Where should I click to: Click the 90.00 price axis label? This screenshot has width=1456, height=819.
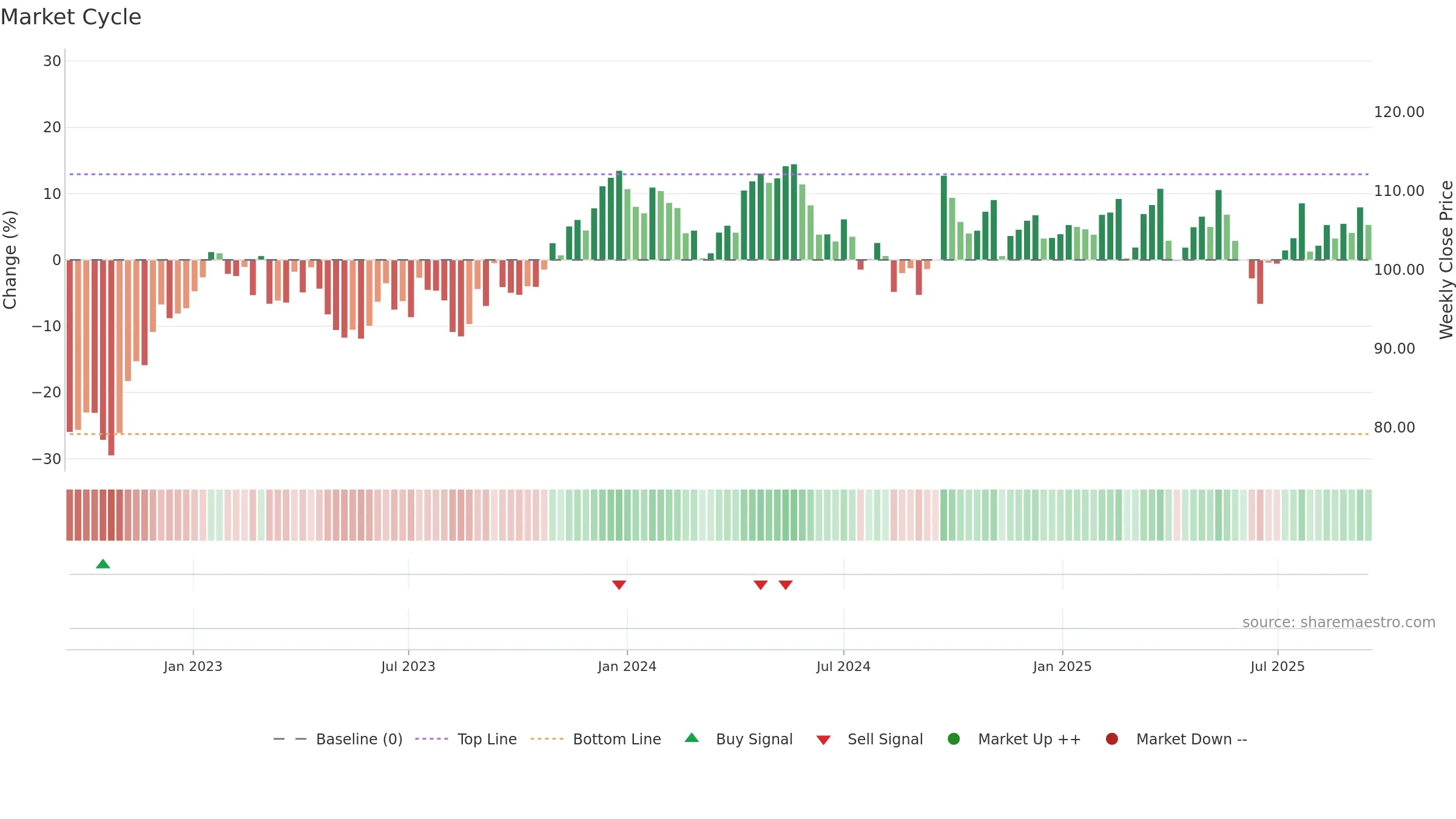click(1394, 348)
